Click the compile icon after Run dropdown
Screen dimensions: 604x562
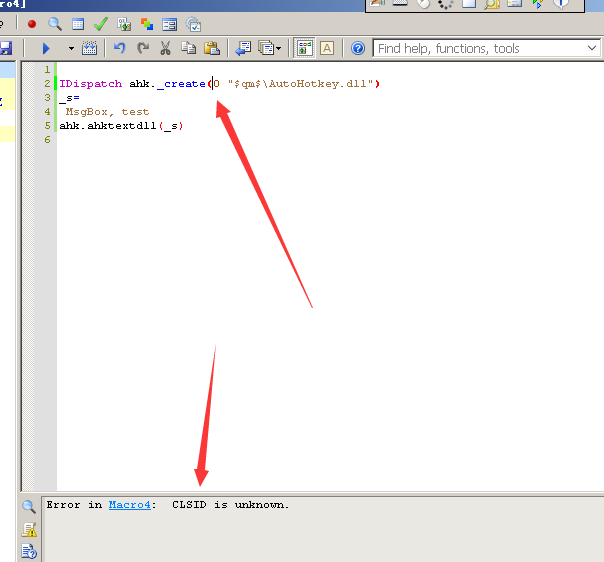pyautogui.click(x=89, y=48)
